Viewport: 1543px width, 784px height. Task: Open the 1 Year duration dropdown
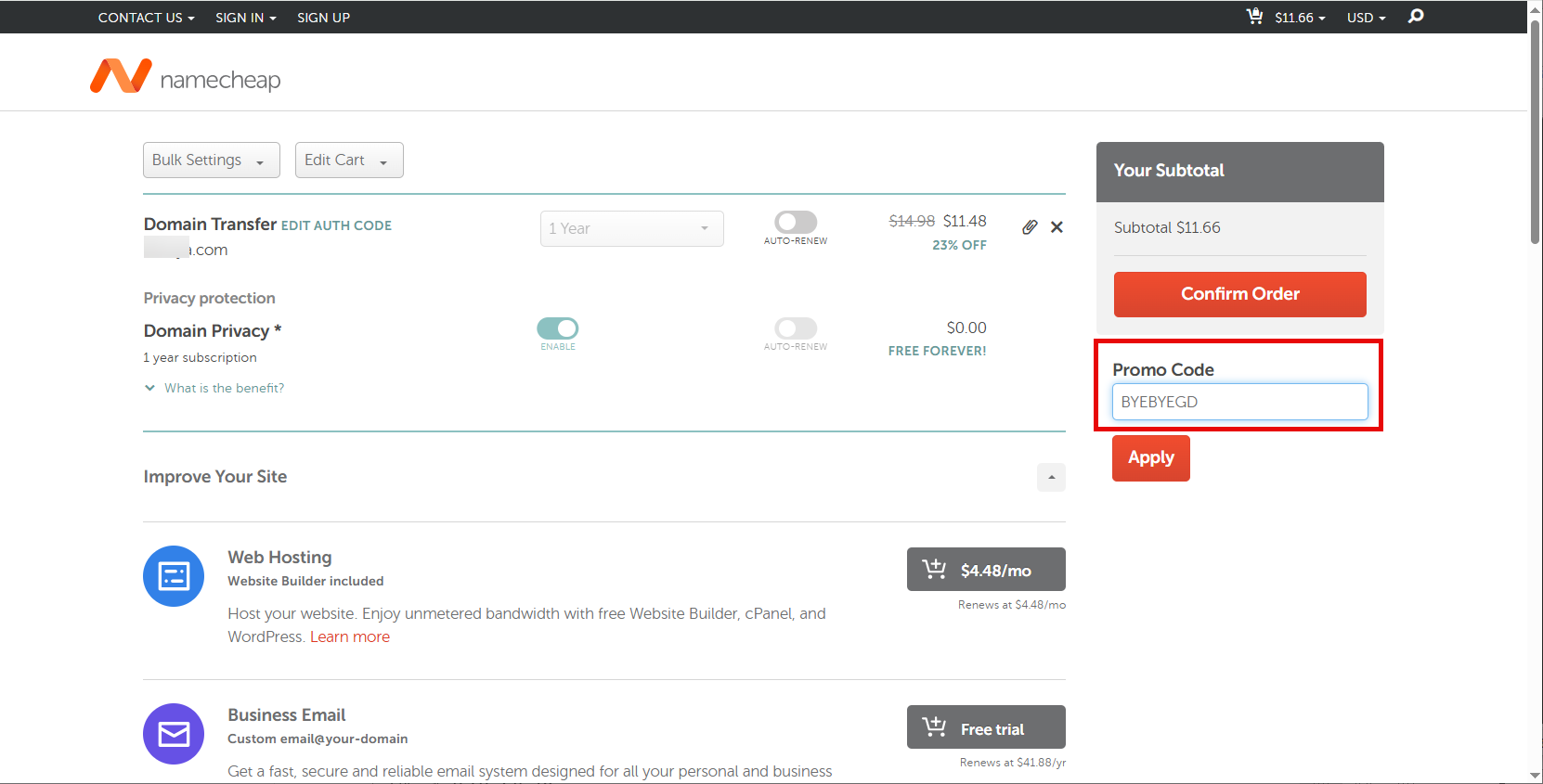pos(632,228)
